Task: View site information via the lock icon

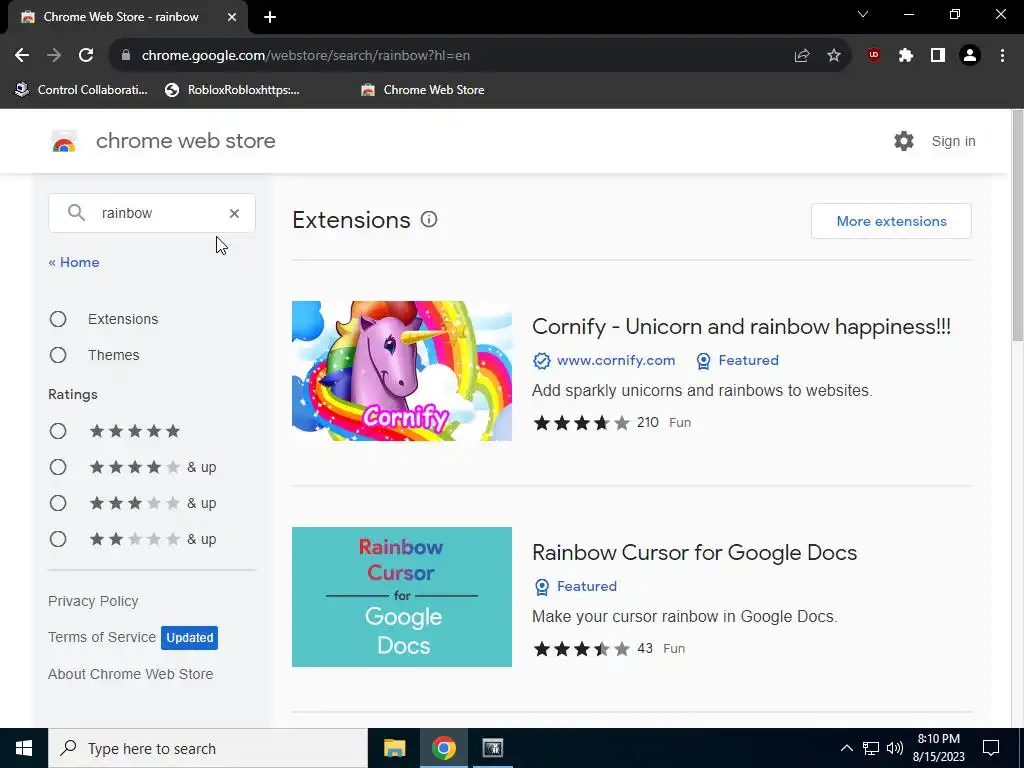Action: (x=126, y=56)
